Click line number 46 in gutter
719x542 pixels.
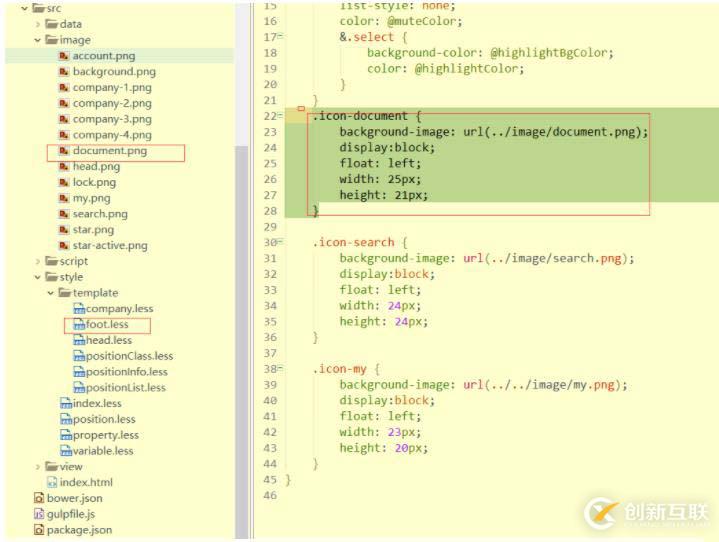(271, 496)
